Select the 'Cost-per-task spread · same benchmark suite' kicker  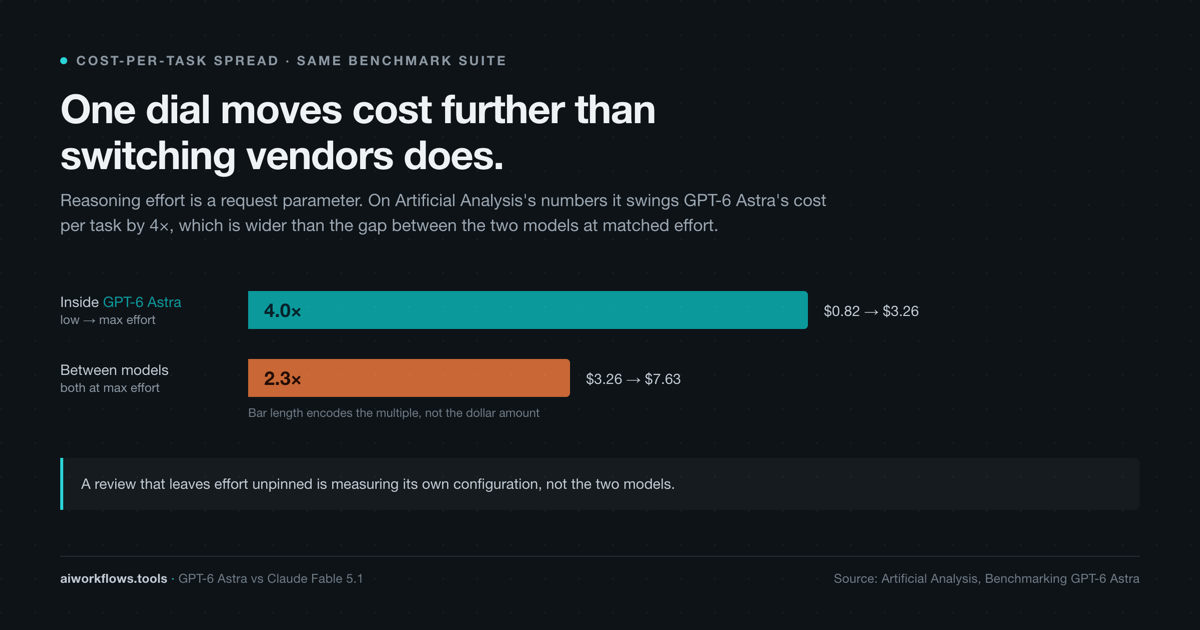tap(291, 61)
